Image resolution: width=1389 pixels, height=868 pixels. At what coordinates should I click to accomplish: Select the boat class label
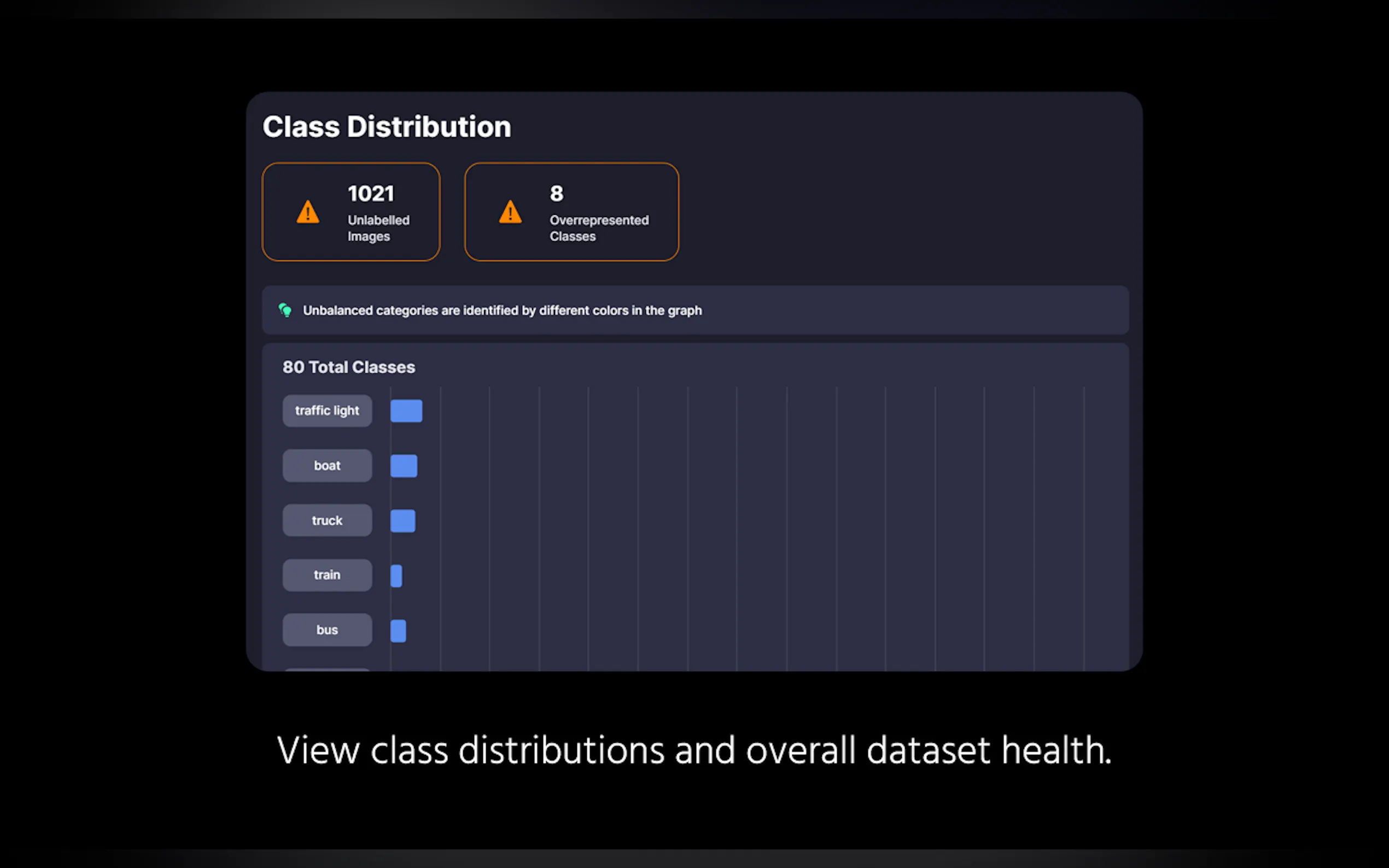[x=326, y=466]
